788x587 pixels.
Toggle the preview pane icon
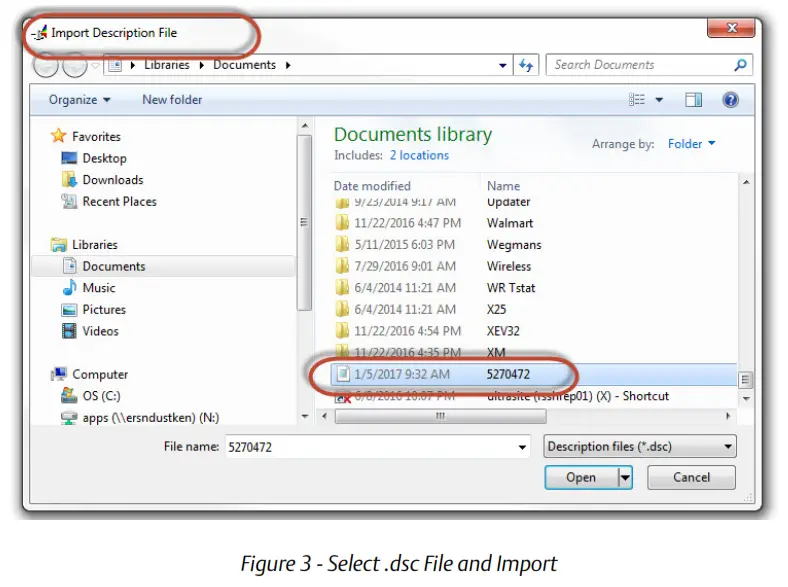tap(694, 100)
